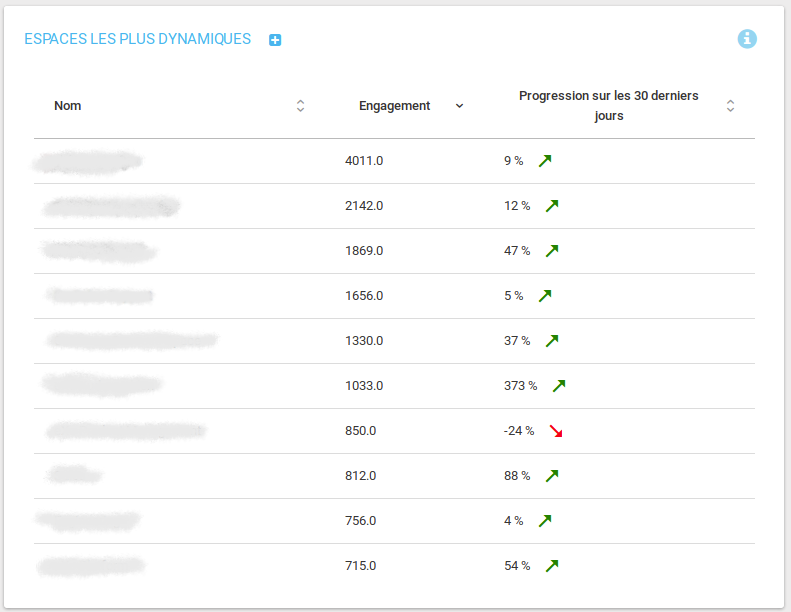Click the blue plus icon beside the title
The width and height of the screenshot is (791, 612).
[275, 40]
